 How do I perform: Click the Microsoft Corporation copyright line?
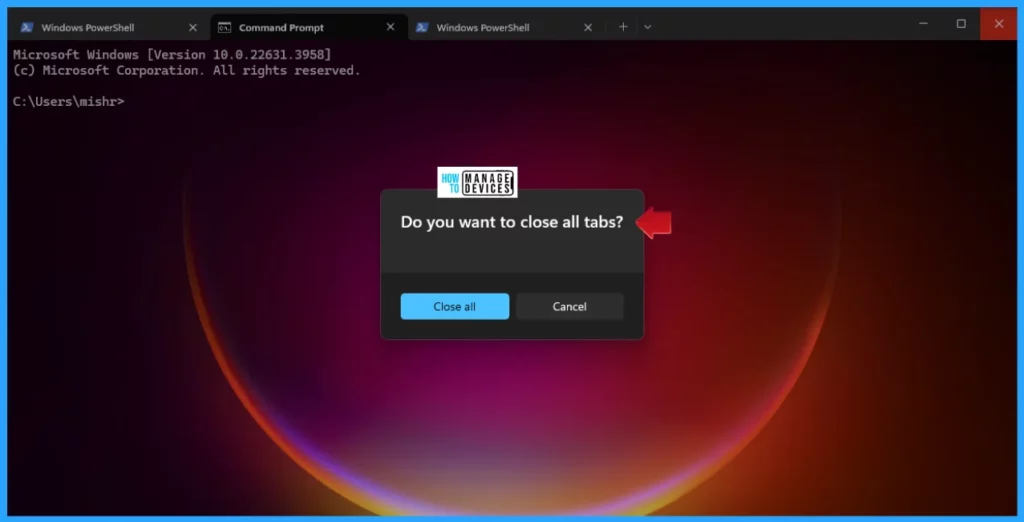pyautogui.click(x=187, y=70)
